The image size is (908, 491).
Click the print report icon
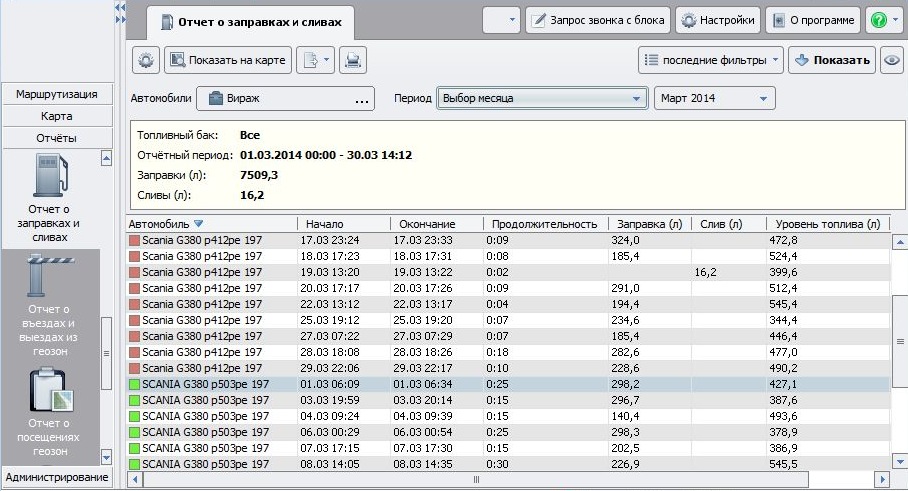click(353, 60)
